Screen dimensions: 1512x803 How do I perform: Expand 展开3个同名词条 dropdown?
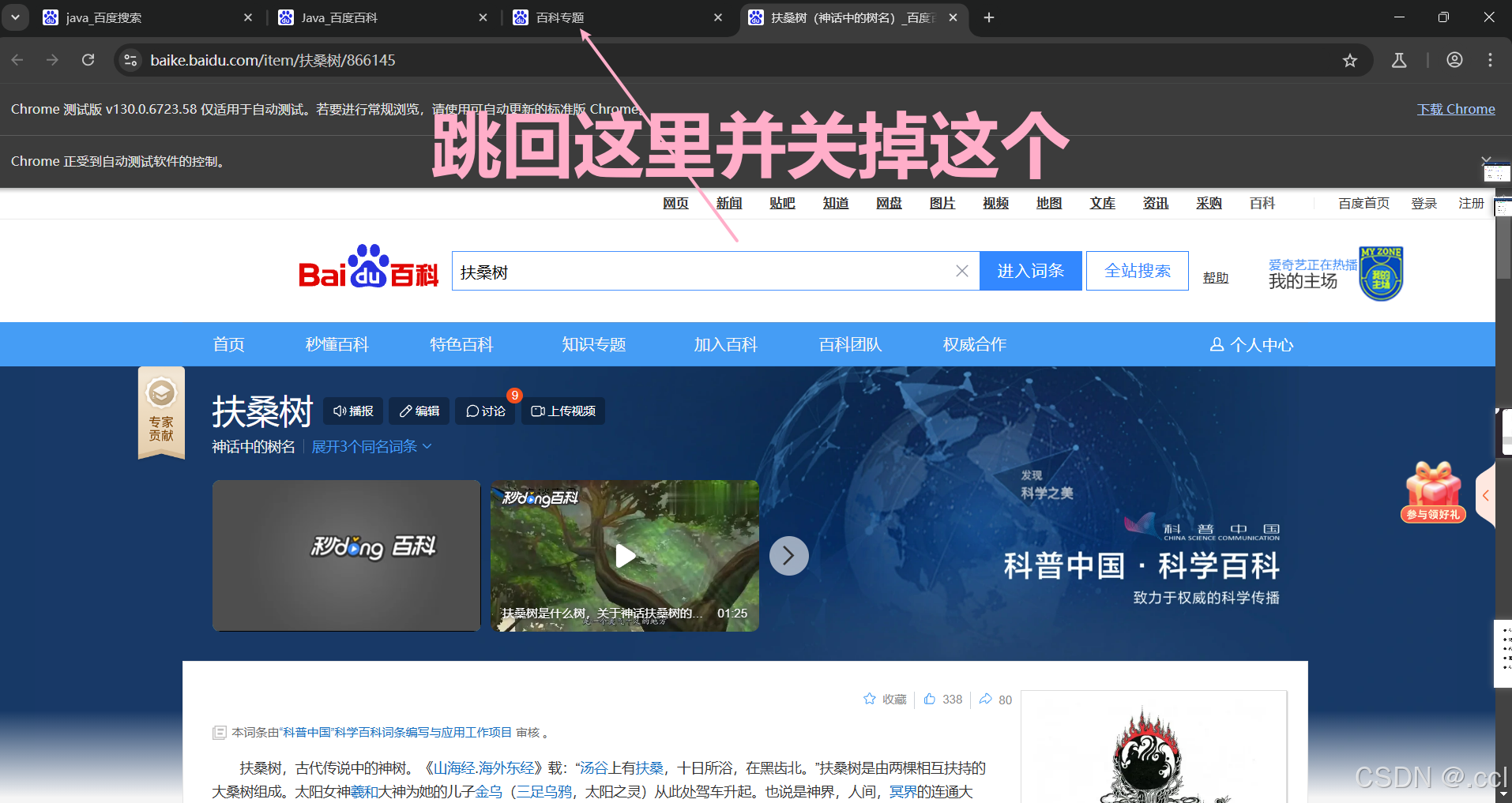pos(371,447)
